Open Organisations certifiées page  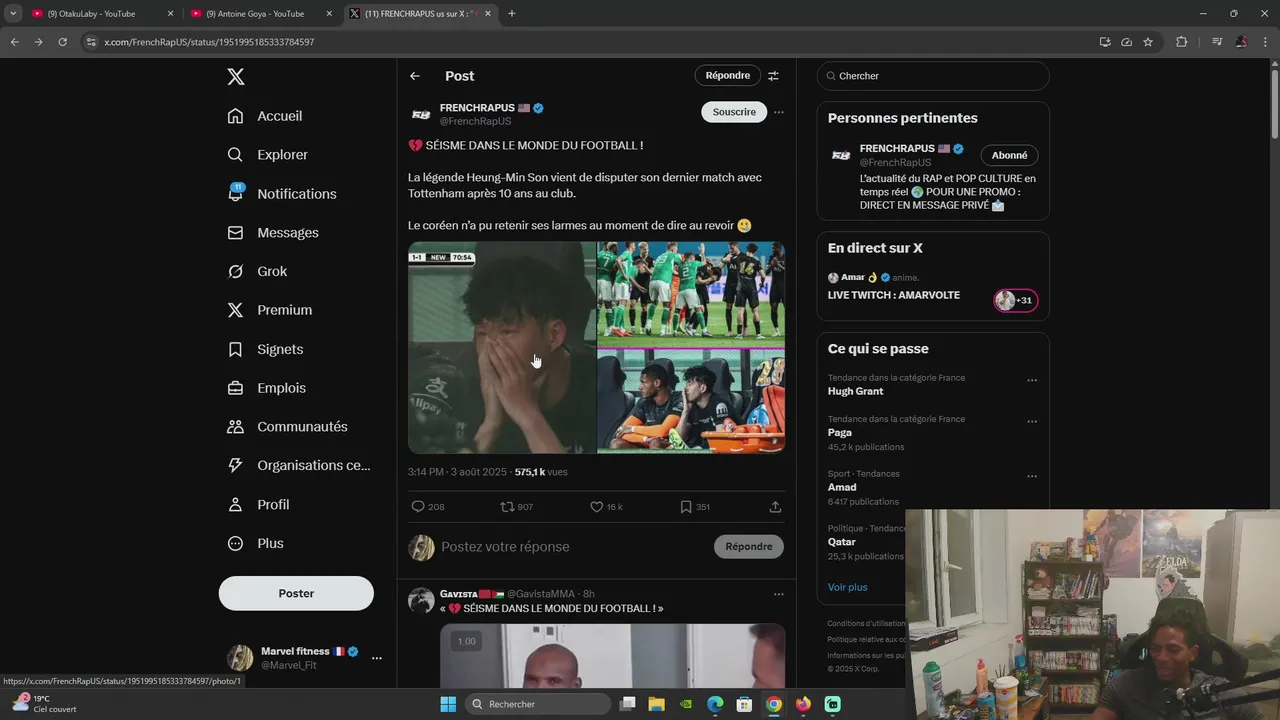pyautogui.click(x=299, y=465)
